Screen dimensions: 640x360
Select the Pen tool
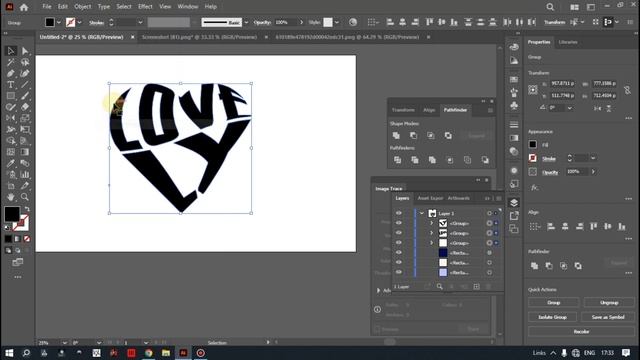[11, 73]
